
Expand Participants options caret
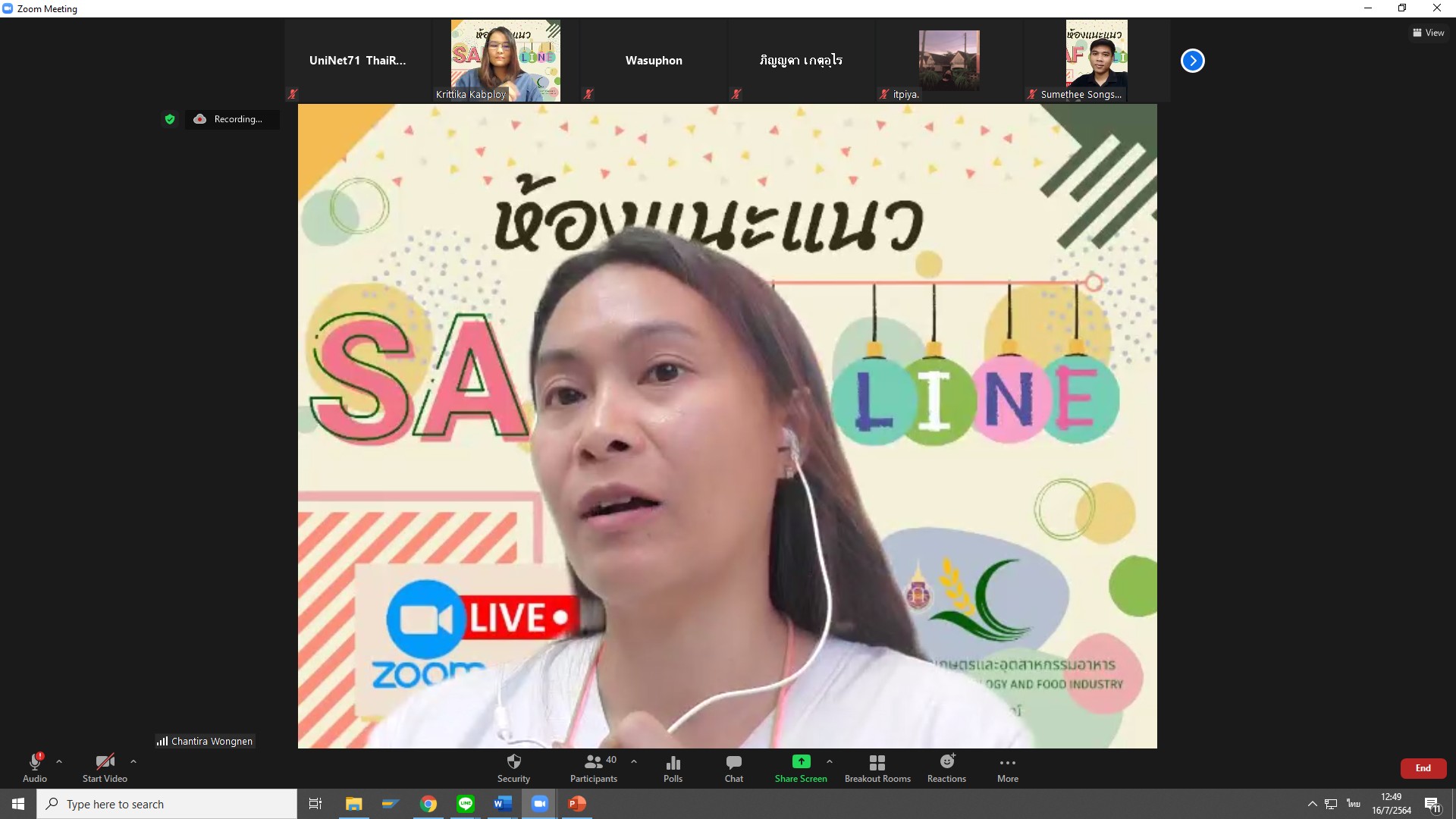pyautogui.click(x=634, y=761)
